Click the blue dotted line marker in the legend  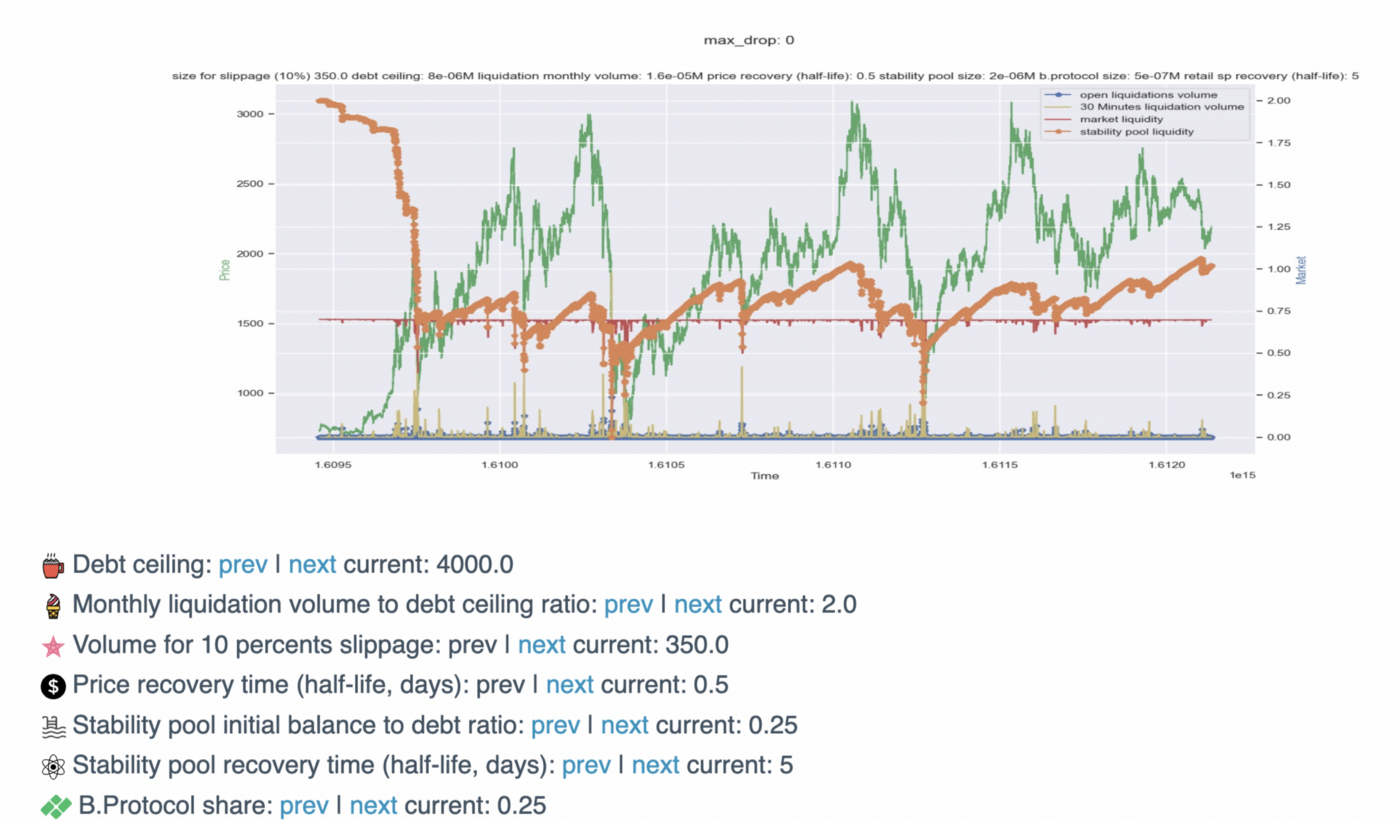point(1057,96)
